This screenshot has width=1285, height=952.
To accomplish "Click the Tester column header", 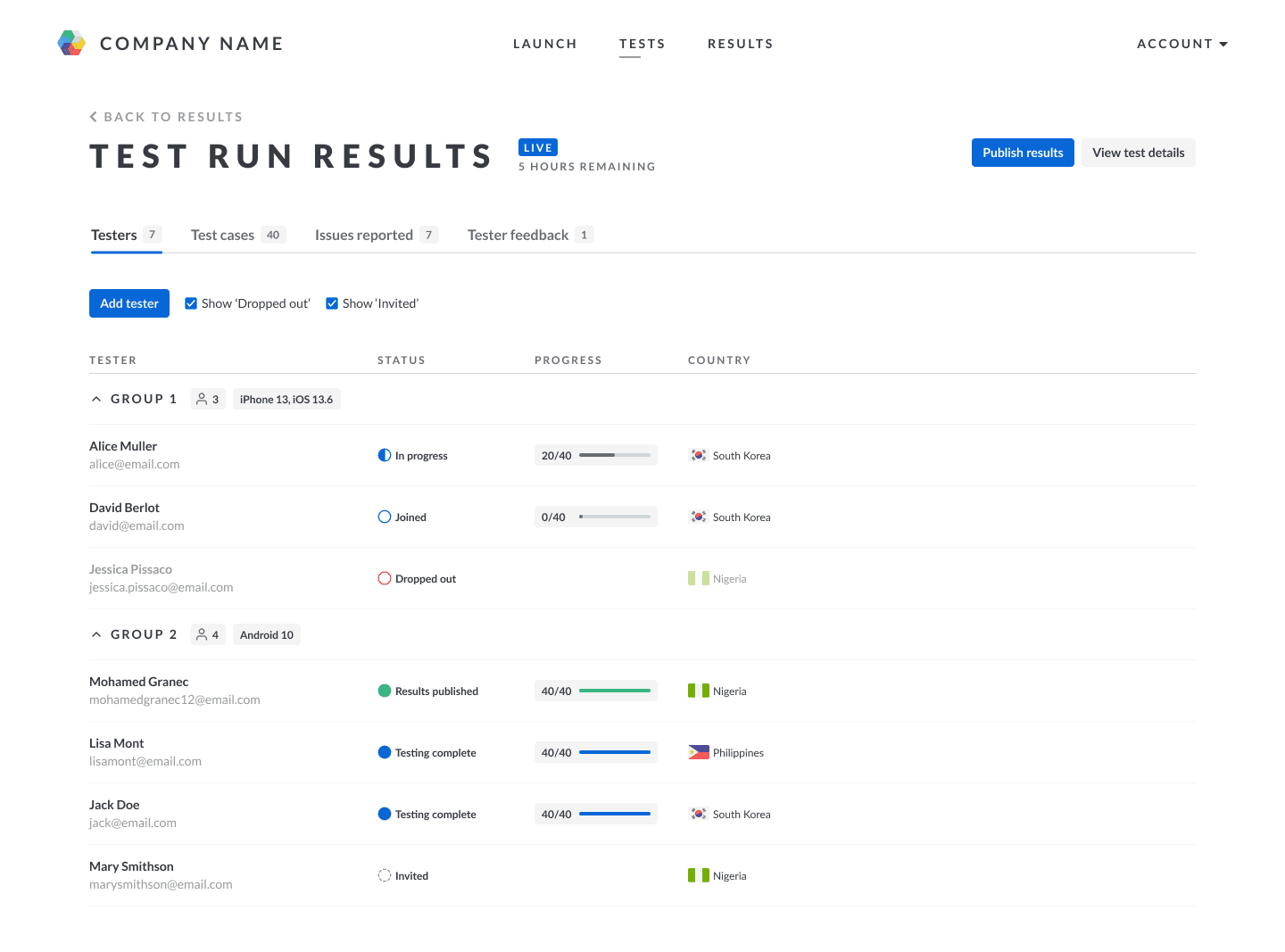I will click(113, 360).
